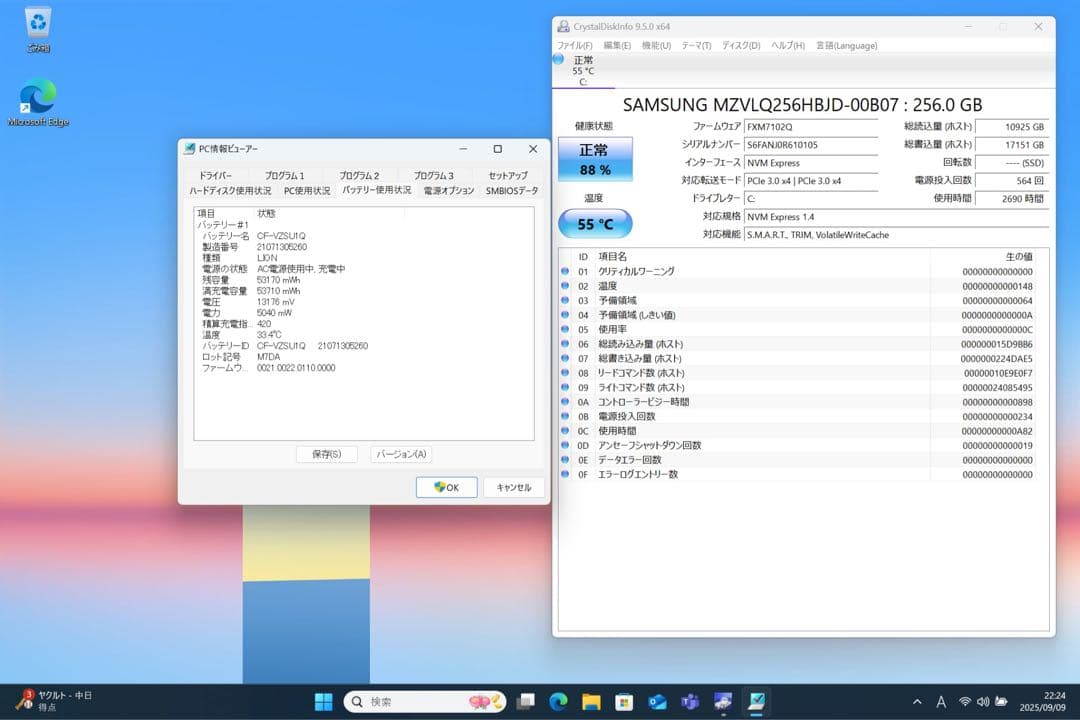
Task: Open Teams from the taskbar
Action: (x=690, y=701)
